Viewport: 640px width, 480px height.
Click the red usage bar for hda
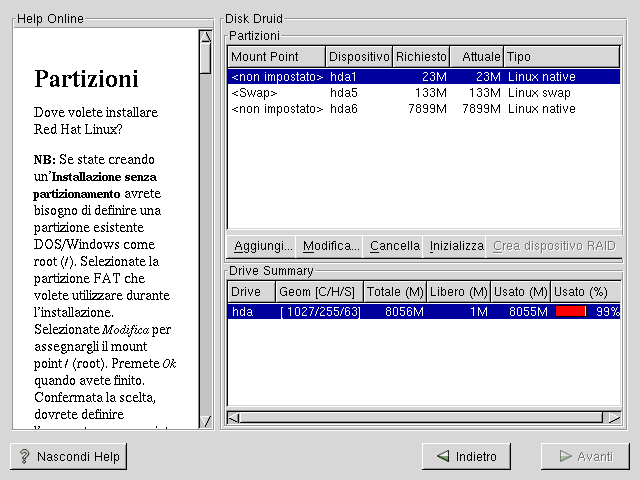point(571,312)
